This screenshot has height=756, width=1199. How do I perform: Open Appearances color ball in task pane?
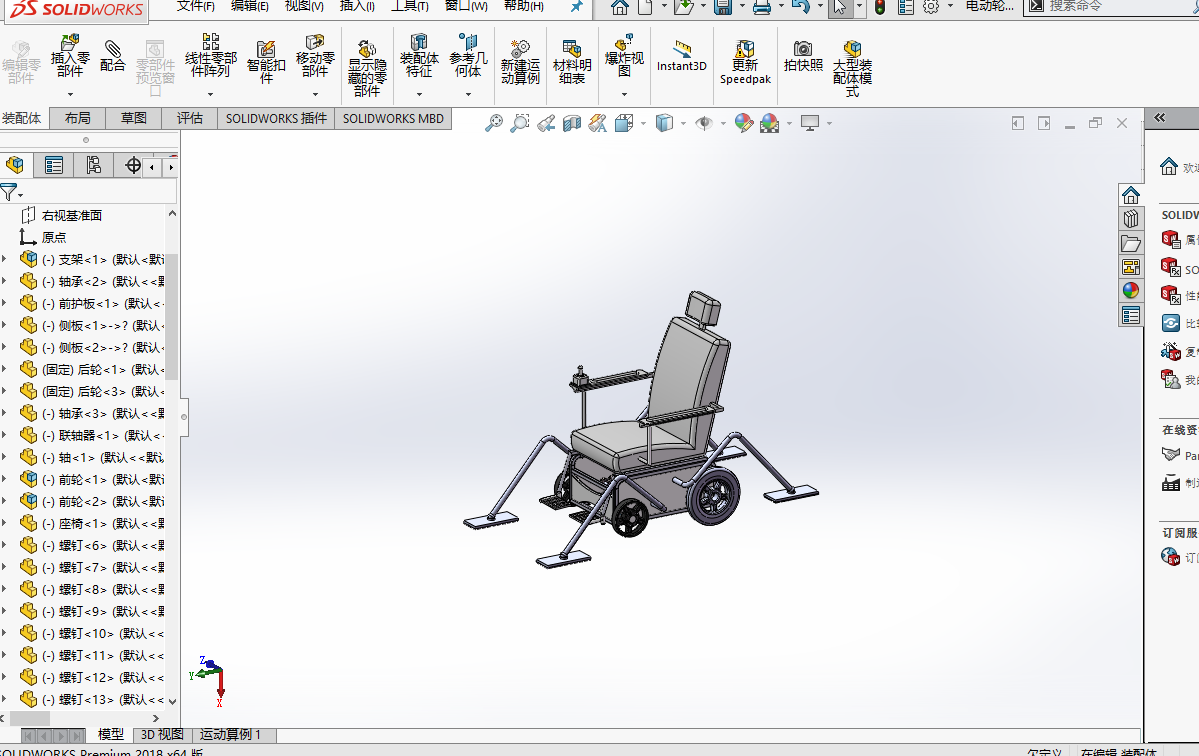(1131, 290)
